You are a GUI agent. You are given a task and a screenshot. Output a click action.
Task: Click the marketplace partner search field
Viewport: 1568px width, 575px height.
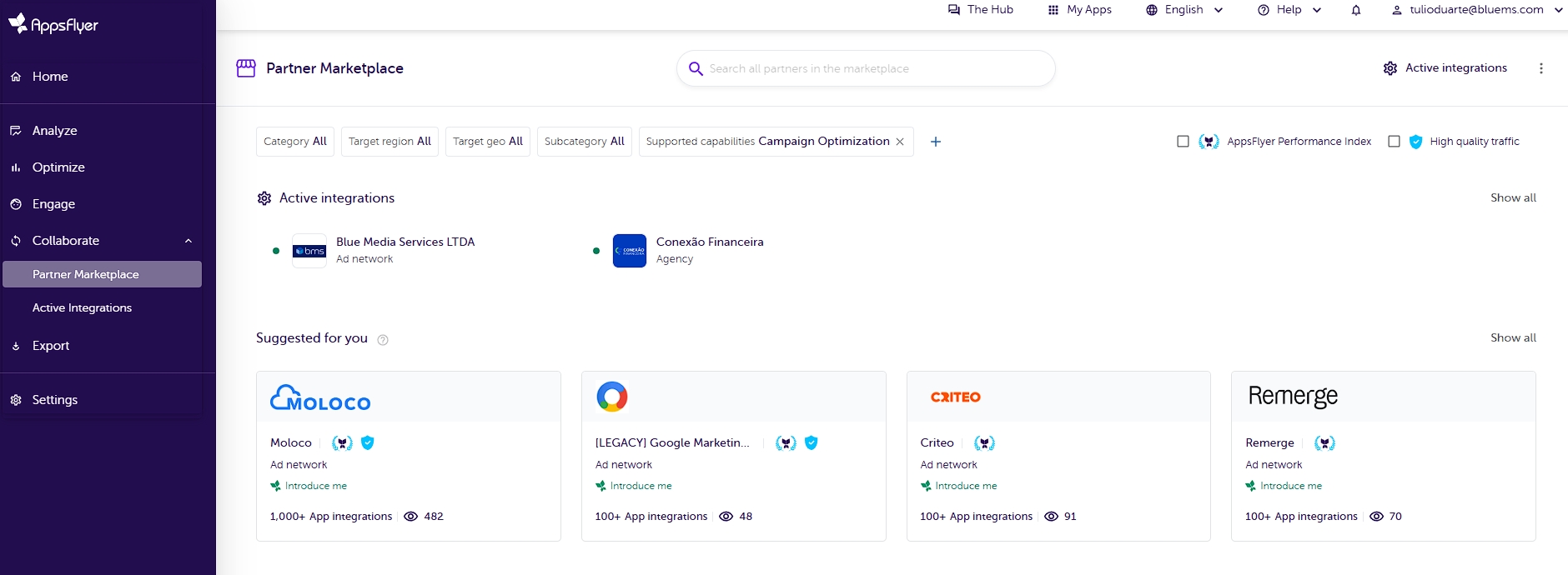(867, 68)
